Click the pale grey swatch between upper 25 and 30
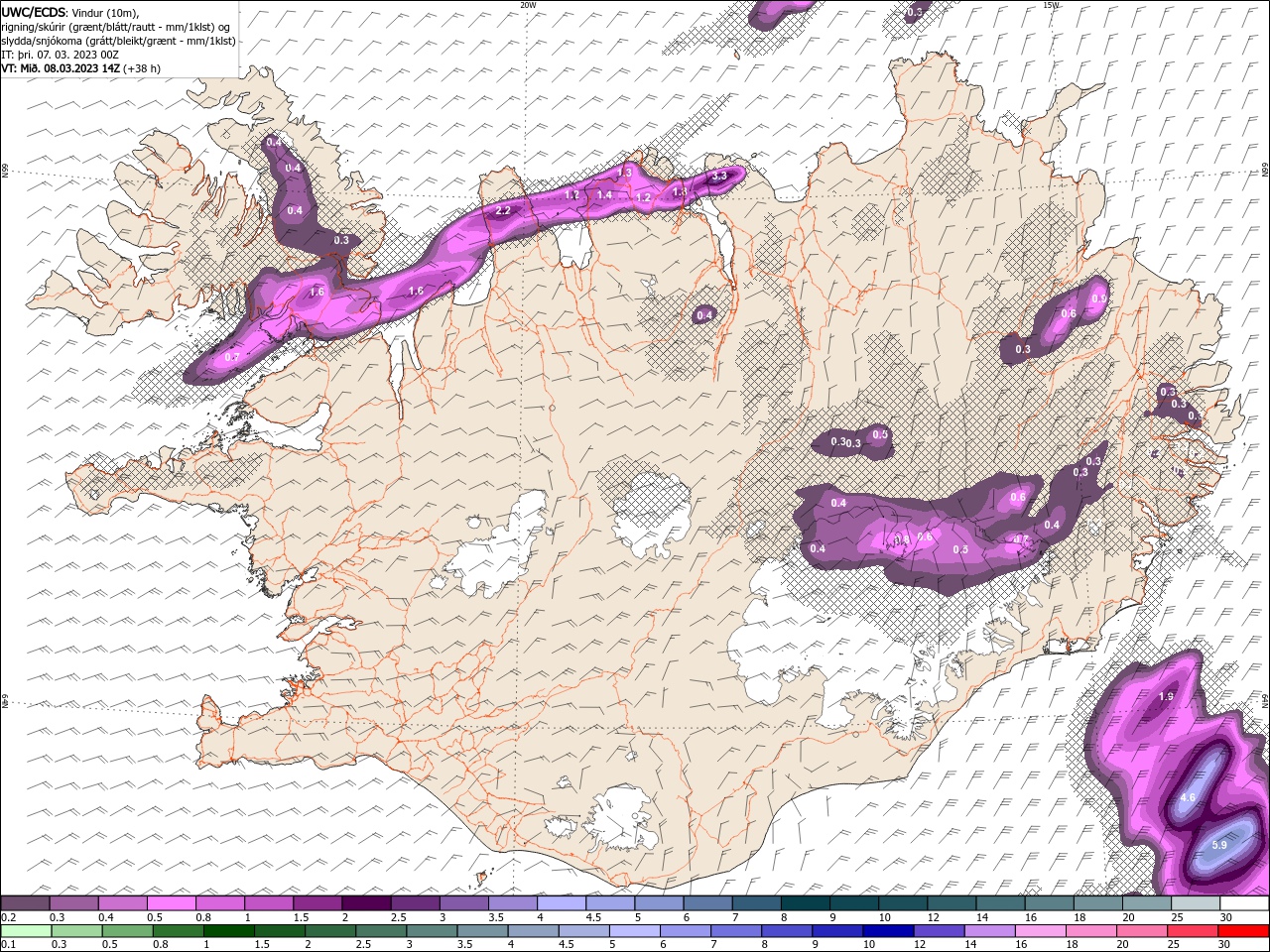 click(x=1196, y=903)
